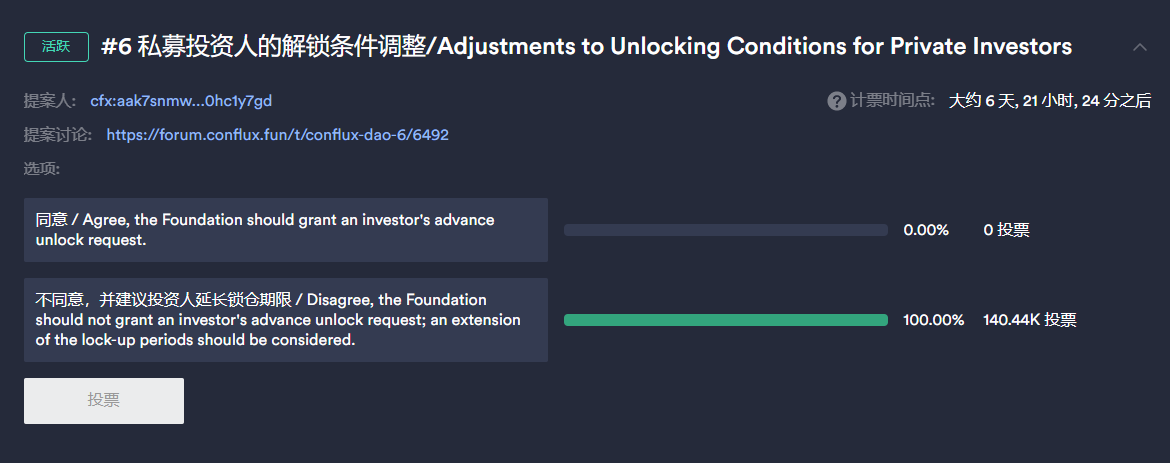Screen dimensions: 1170x463
Task: Click the 100.00% percentage label
Action: point(933,320)
